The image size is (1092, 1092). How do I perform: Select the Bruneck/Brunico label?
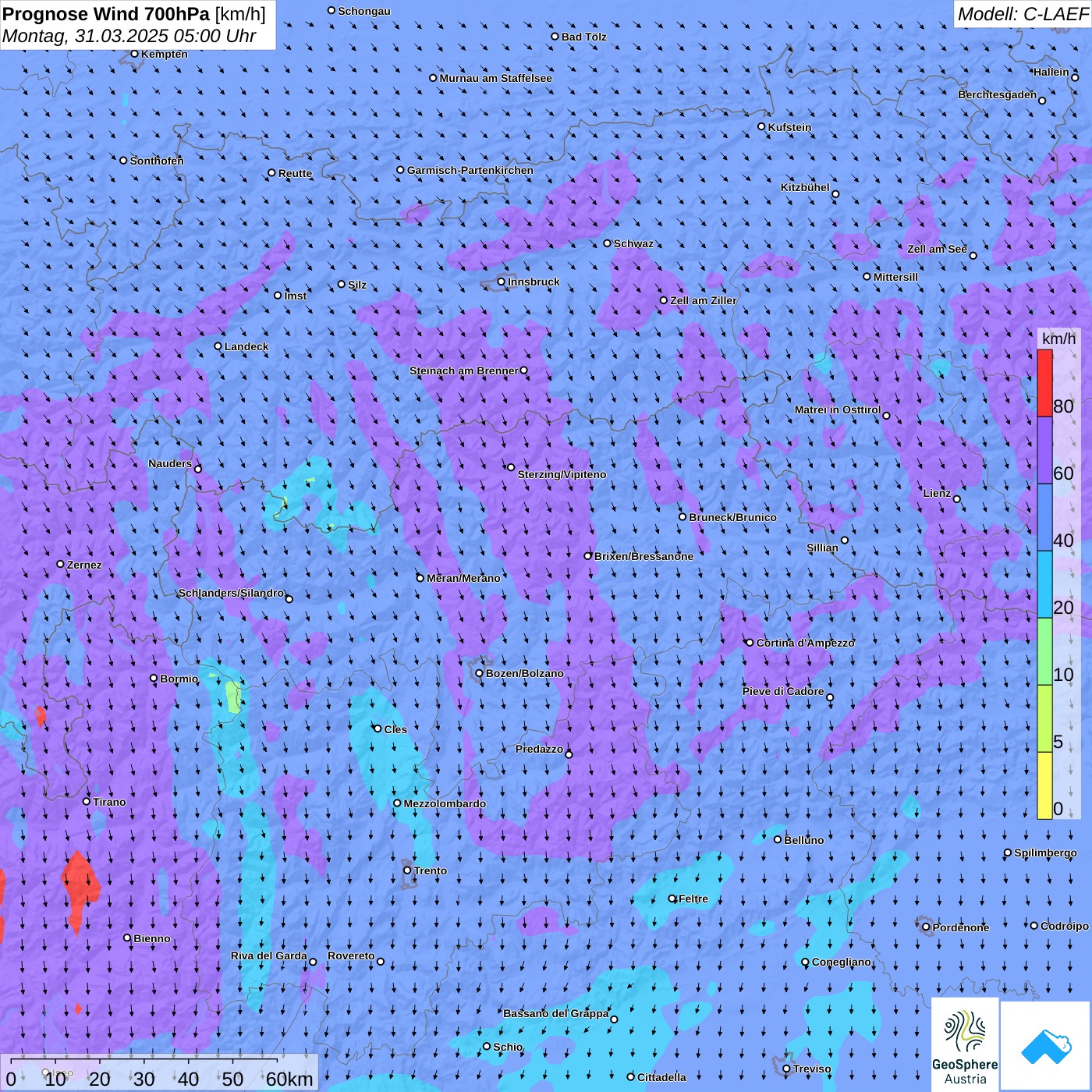pyautogui.click(x=732, y=517)
